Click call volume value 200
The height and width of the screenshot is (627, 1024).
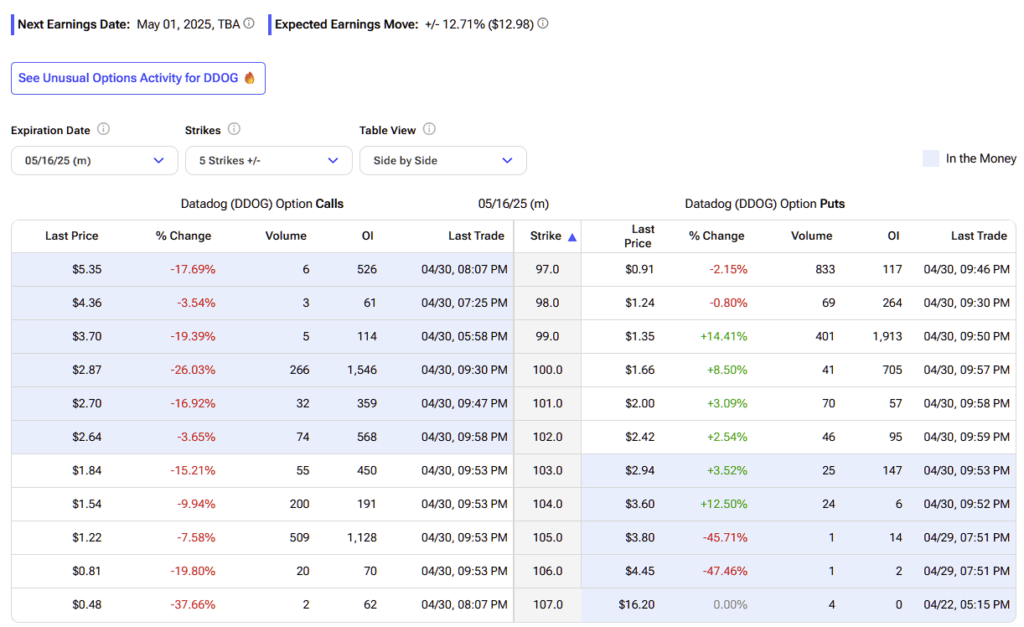(300, 504)
